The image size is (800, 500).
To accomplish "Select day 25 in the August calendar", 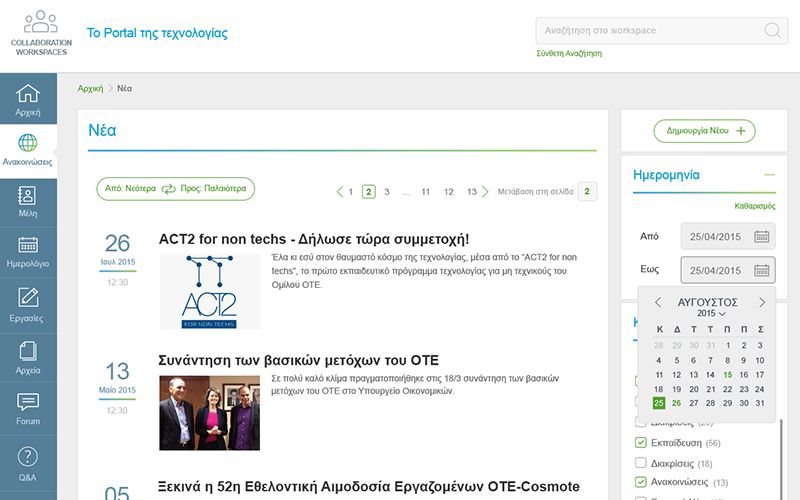I will [x=659, y=403].
